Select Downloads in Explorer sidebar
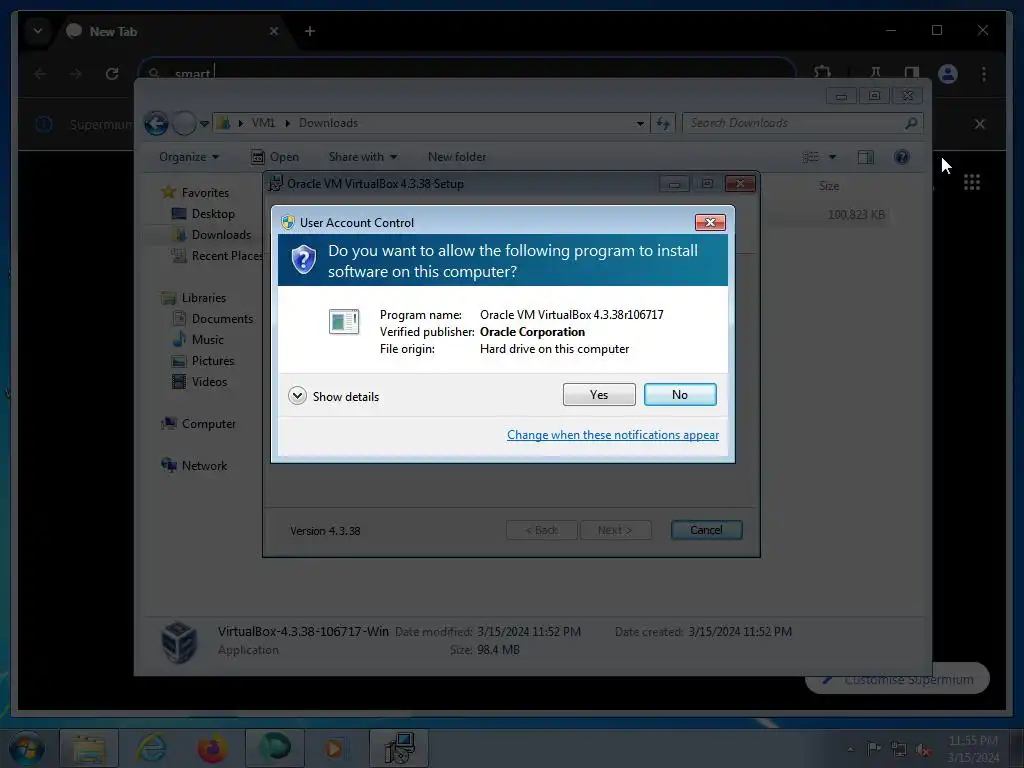Image resolution: width=1024 pixels, height=768 pixels. tap(211, 234)
